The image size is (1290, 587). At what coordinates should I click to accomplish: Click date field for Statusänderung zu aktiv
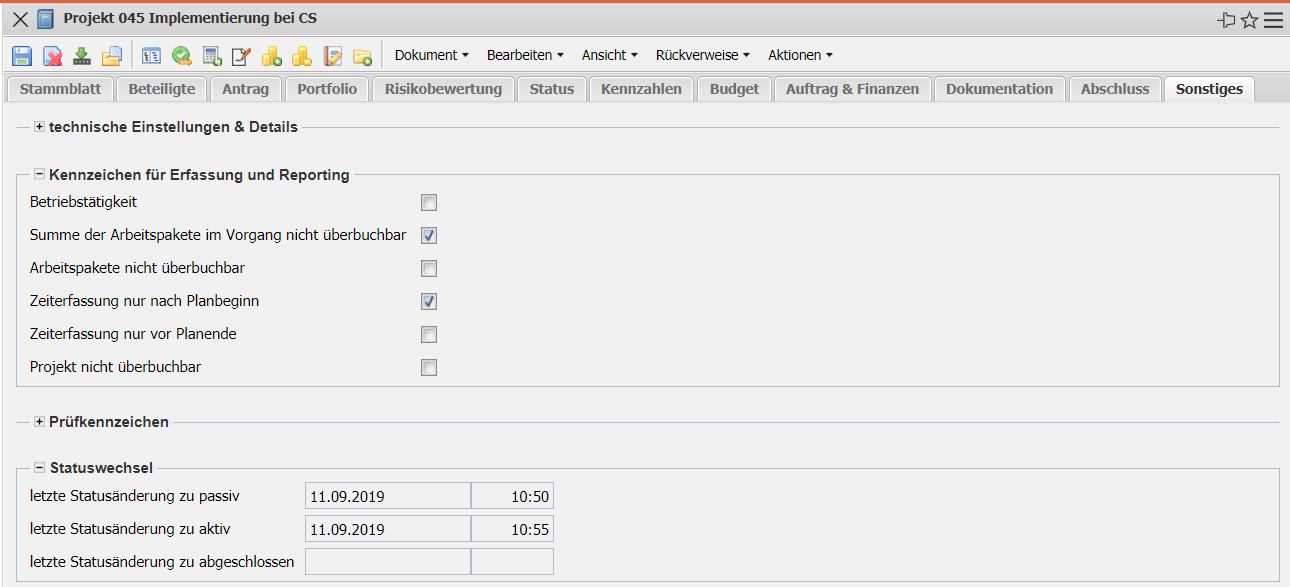click(x=388, y=529)
